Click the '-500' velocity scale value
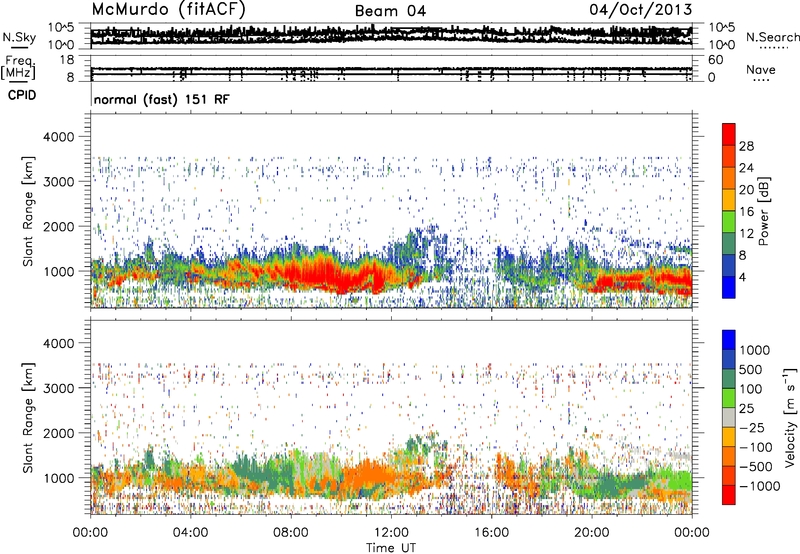This screenshot has width=800, height=554. tap(756, 467)
